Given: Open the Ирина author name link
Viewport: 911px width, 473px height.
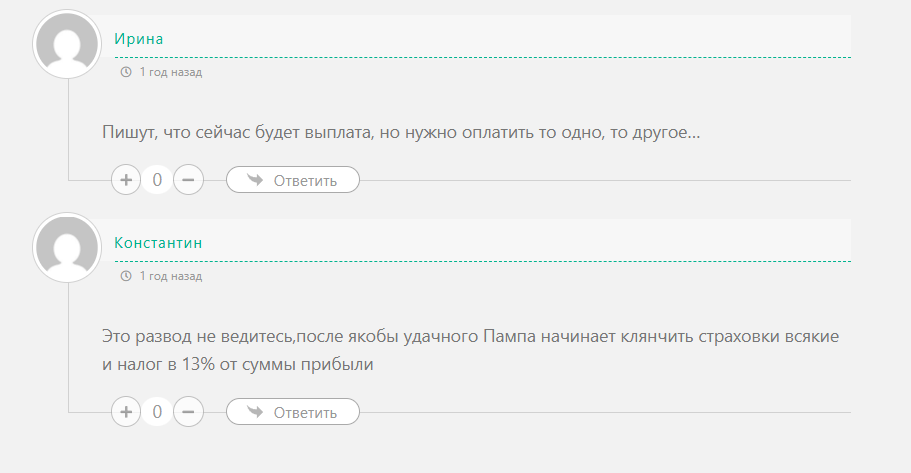Looking at the screenshot, I should (138, 39).
